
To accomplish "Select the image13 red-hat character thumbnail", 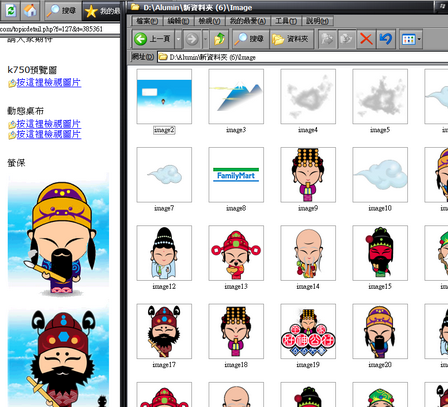I will [236, 253].
